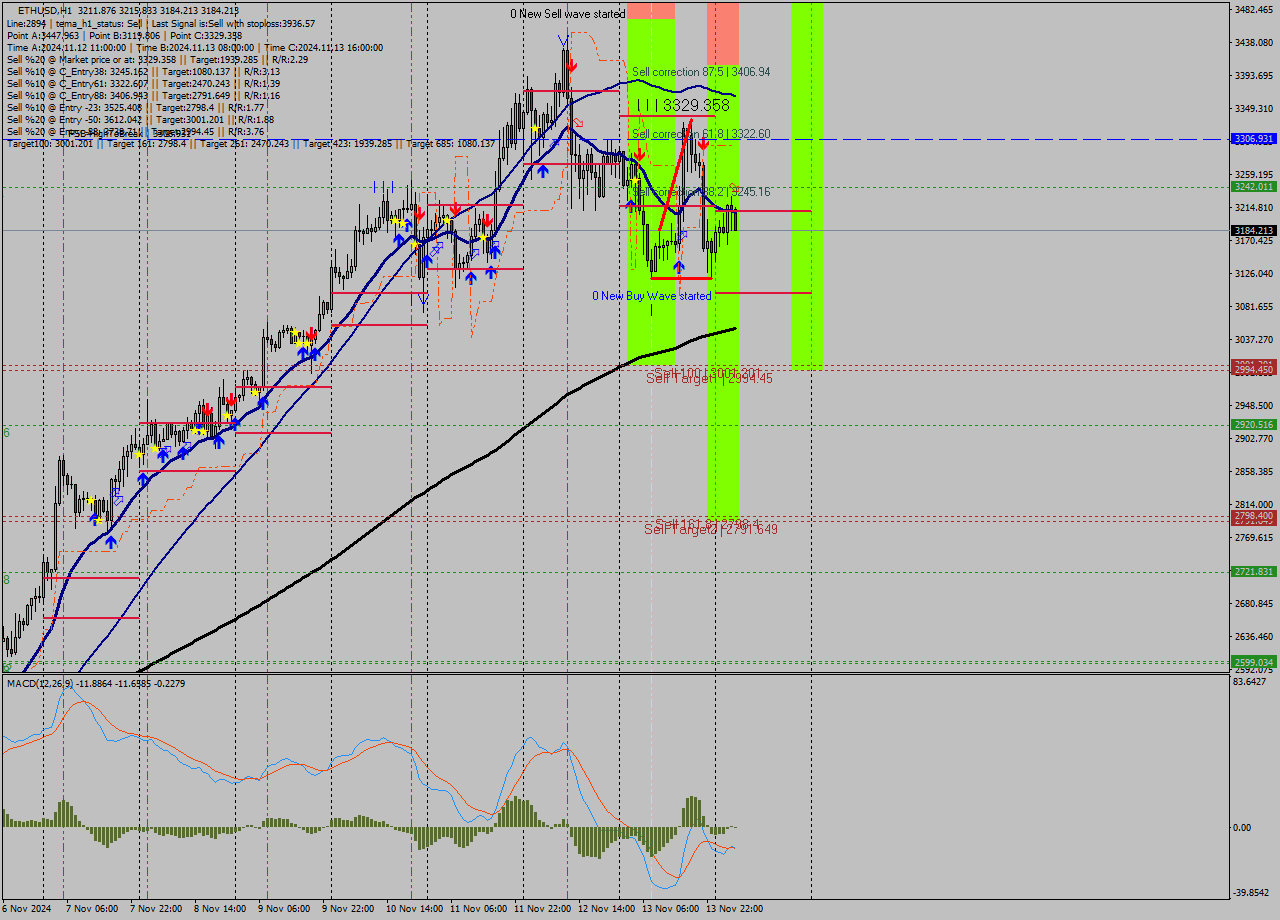Click the '13 Nov 22:00' time axis label

click(x=734, y=909)
